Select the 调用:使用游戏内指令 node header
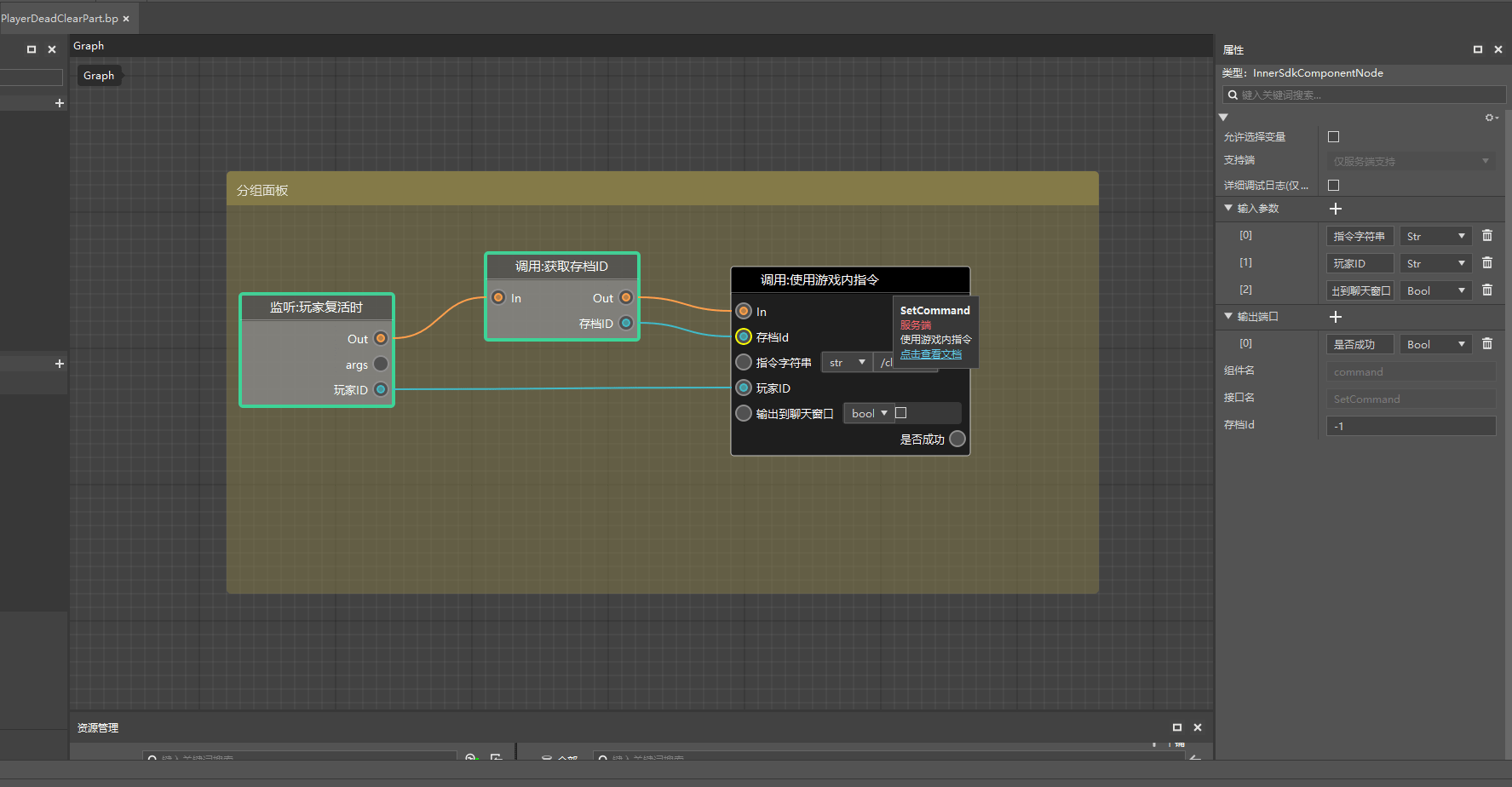1512x787 pixels. 850,279
